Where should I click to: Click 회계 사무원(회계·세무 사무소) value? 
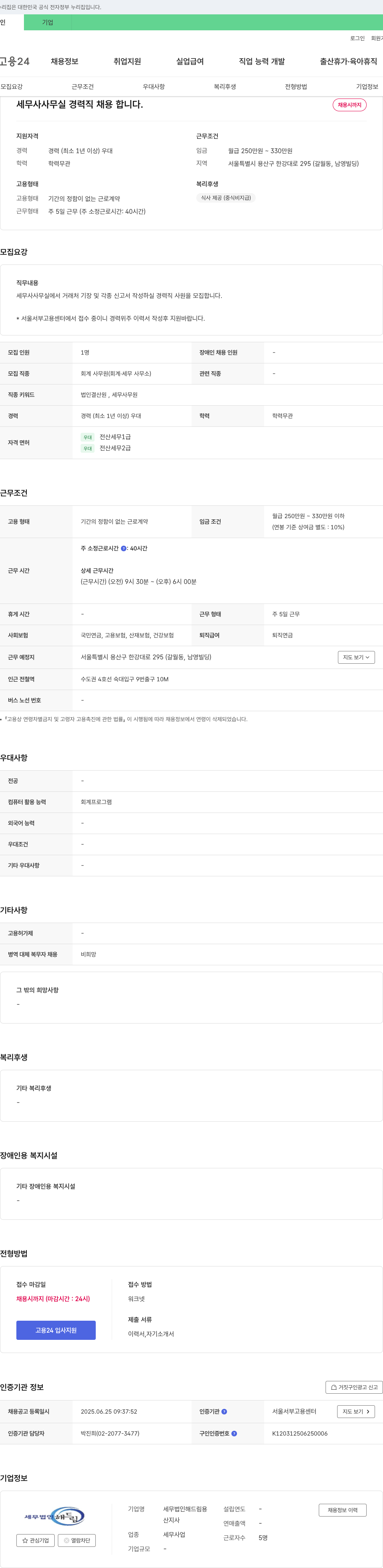coord(116,374)
